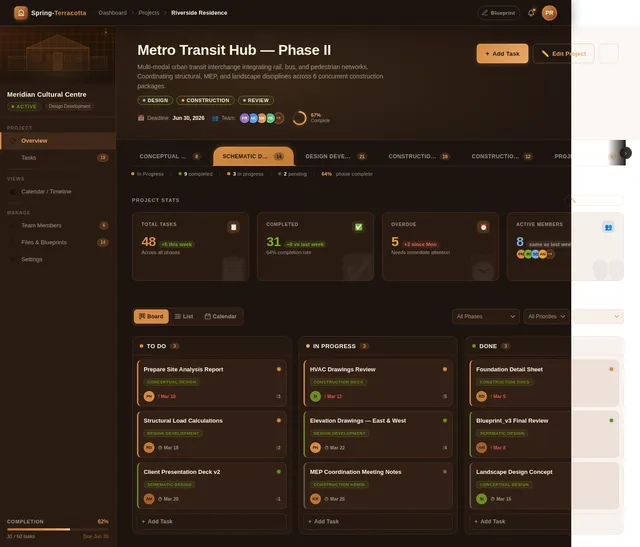
Task: Open notifications bell in the header
Action: click(531, 13)
